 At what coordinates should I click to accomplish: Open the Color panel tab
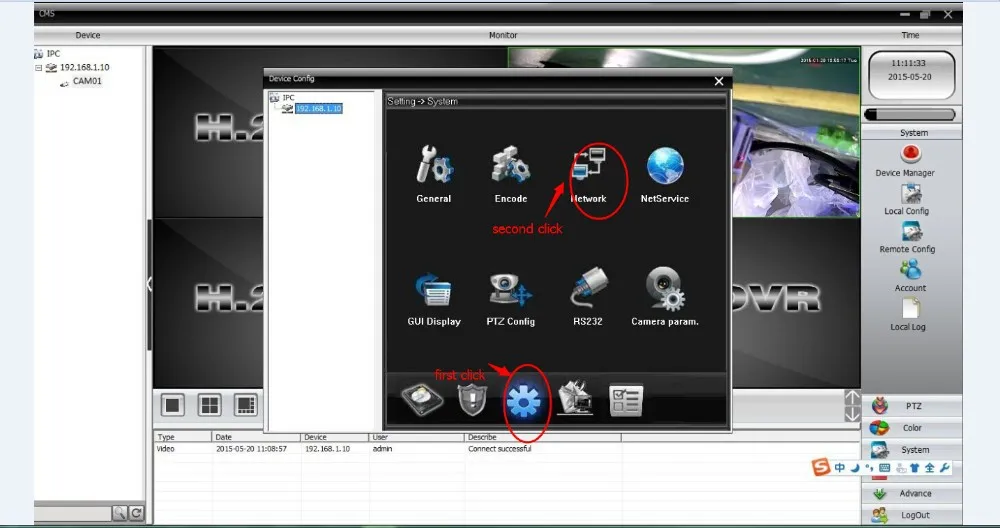coord(911,428)
